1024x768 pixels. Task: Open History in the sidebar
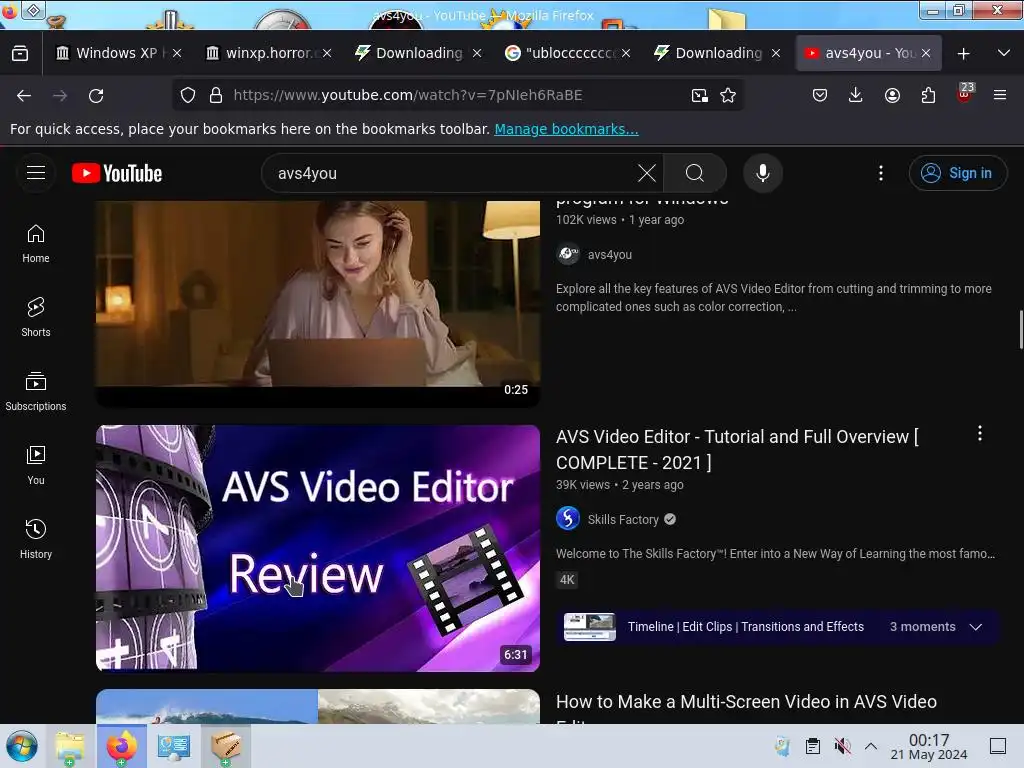click(x=36, y=539)
